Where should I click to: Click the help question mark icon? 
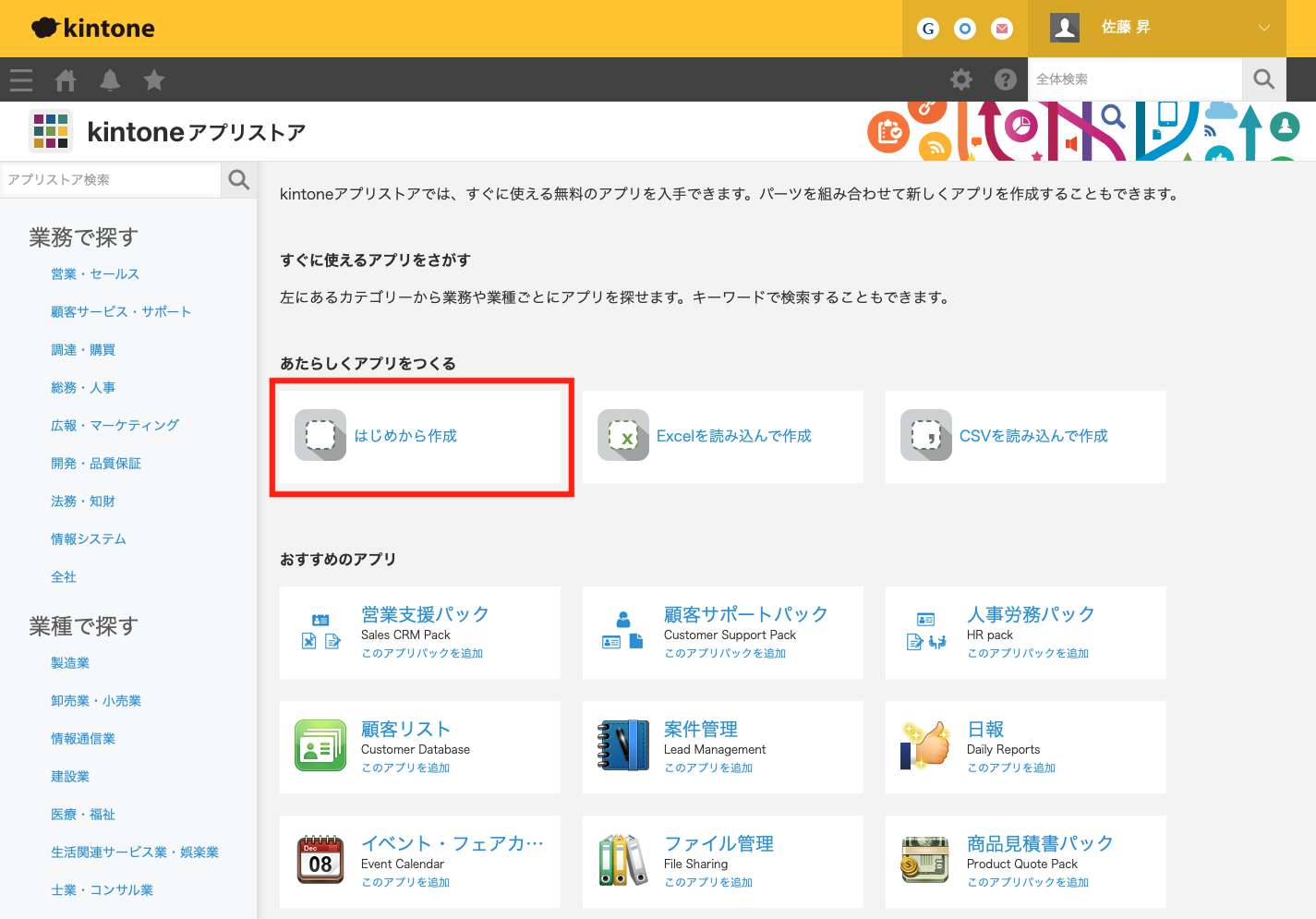[1006, 79]
